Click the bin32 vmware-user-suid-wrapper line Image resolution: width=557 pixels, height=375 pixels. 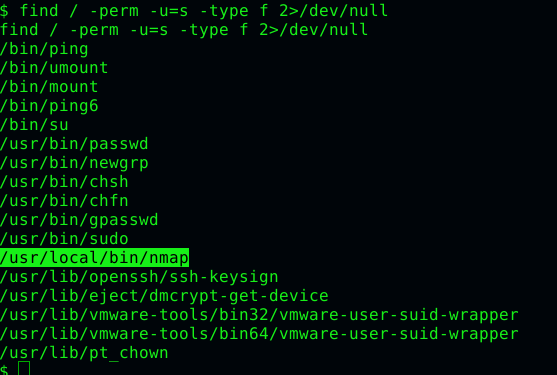(x=259, y=315)
